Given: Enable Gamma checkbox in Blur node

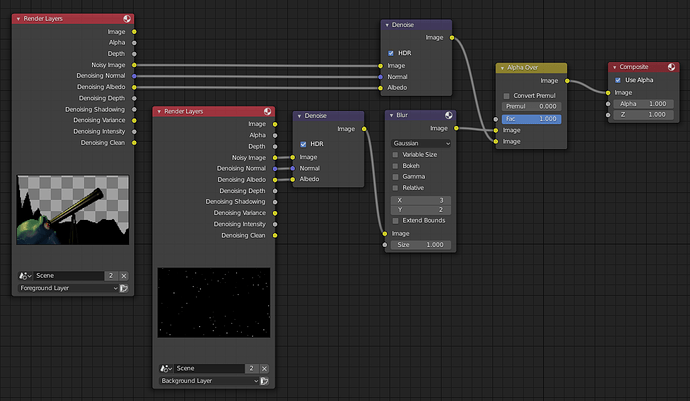Looking at the screenshot, I should coord(395,177).
